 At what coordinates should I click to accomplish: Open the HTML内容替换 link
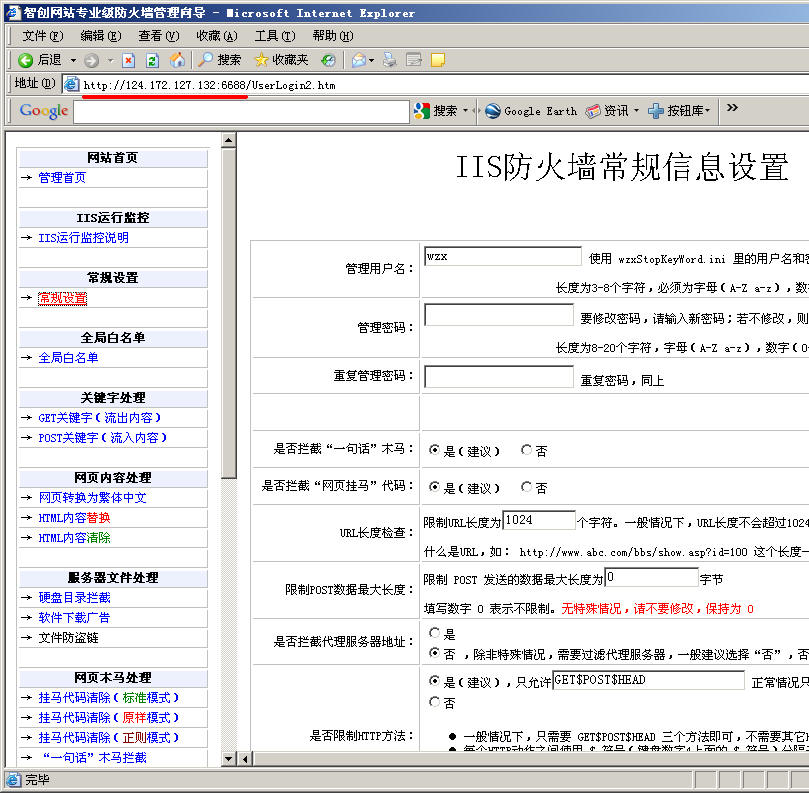[74, 518]
